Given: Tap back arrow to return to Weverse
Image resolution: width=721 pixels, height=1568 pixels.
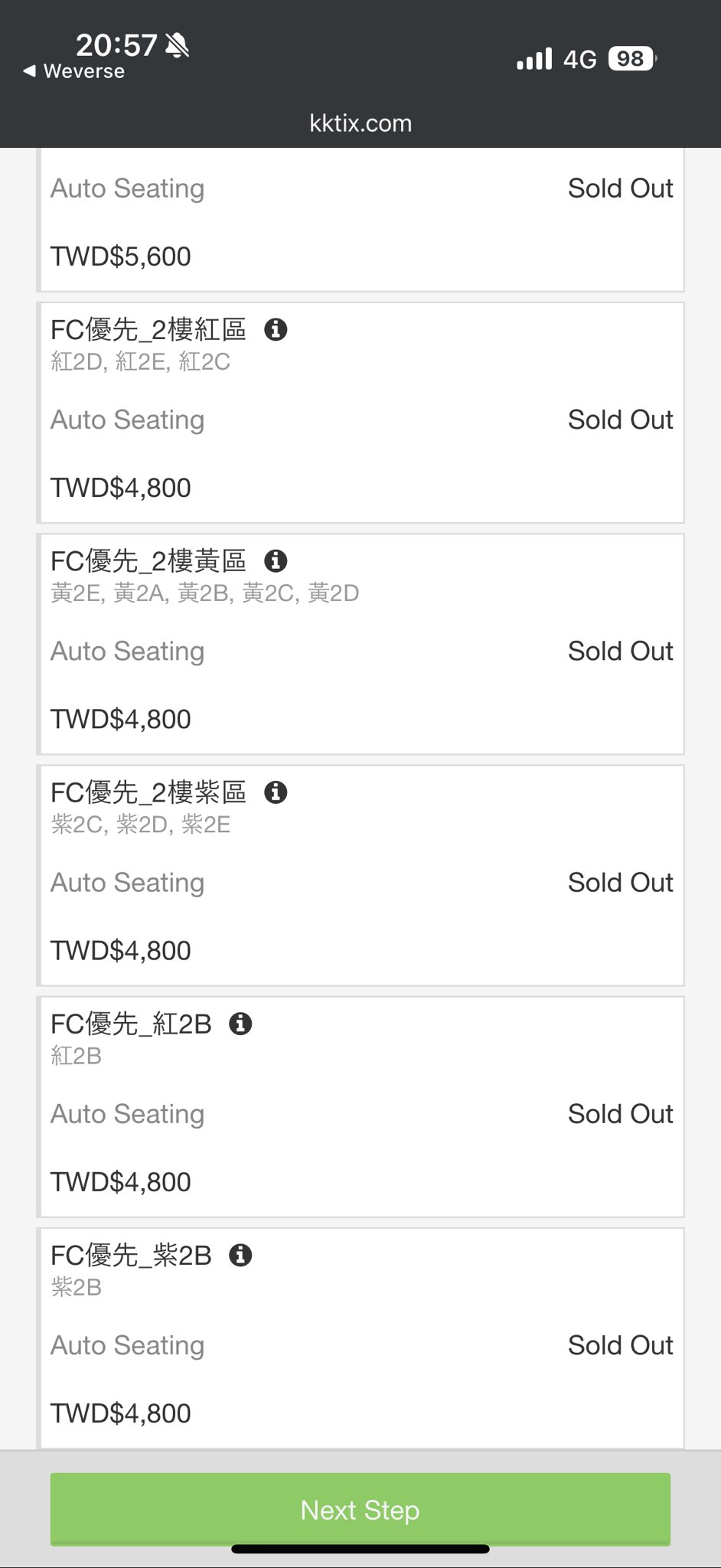Looking at the screenshot, I should 29,71.
